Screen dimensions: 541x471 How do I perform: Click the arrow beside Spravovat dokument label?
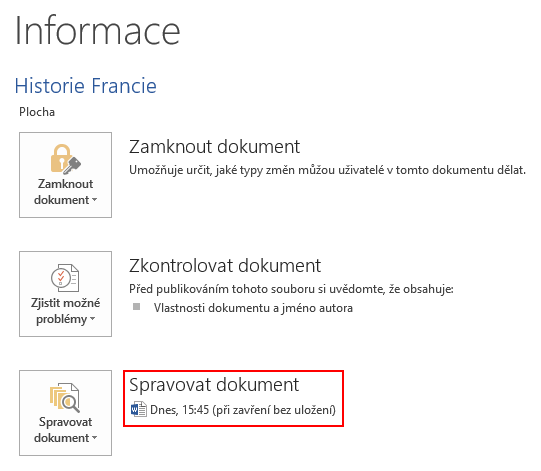95,438
